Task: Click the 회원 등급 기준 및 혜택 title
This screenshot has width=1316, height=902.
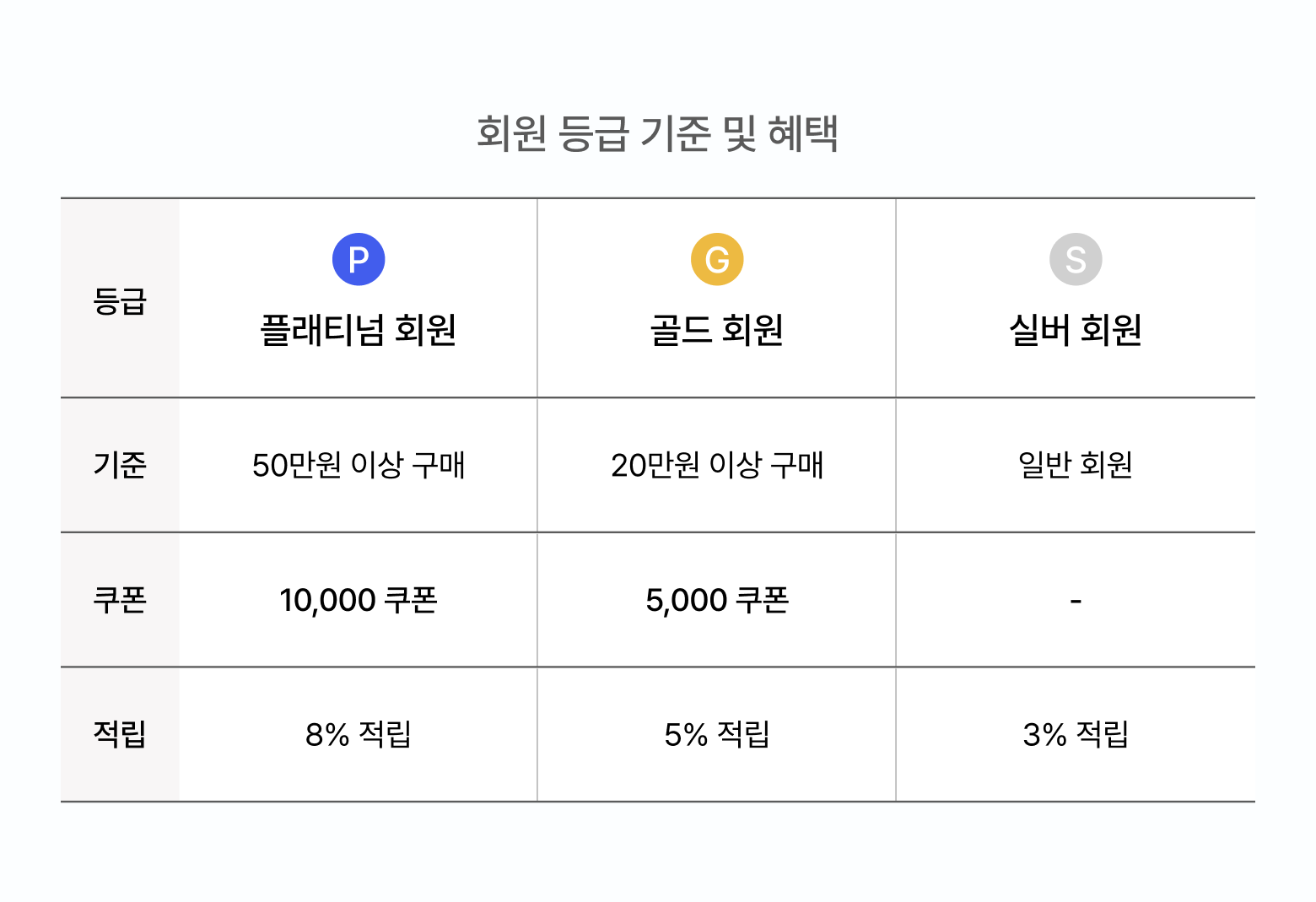Action: (657, 133)
